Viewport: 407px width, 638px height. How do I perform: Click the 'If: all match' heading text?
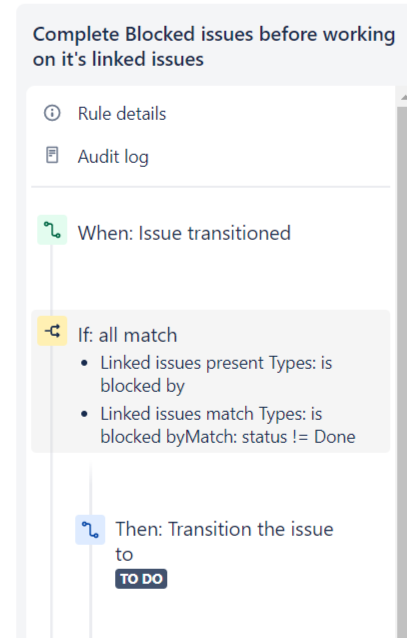pyautogui.click(x=127, y=335)
